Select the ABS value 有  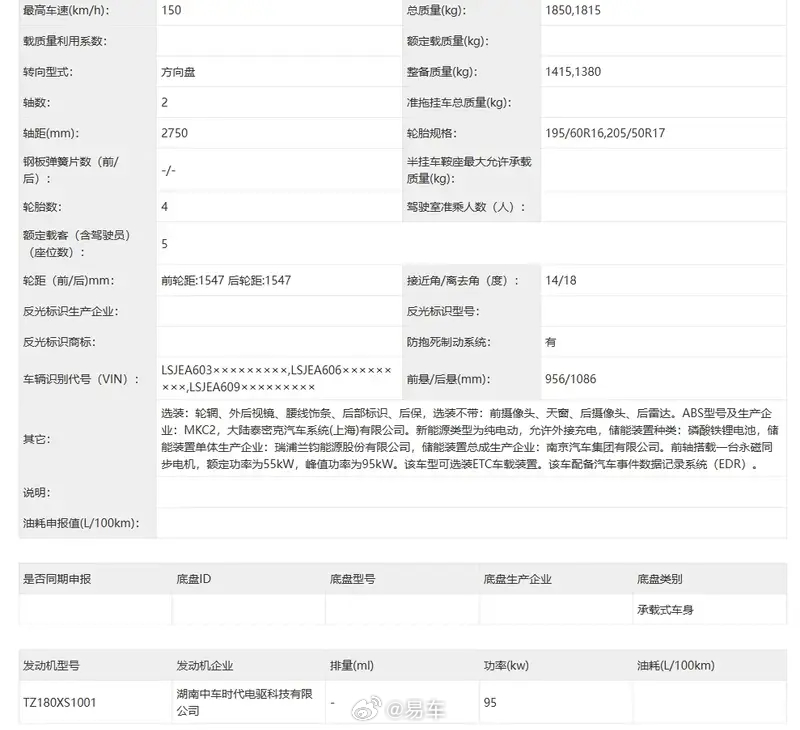pos(551,342)
